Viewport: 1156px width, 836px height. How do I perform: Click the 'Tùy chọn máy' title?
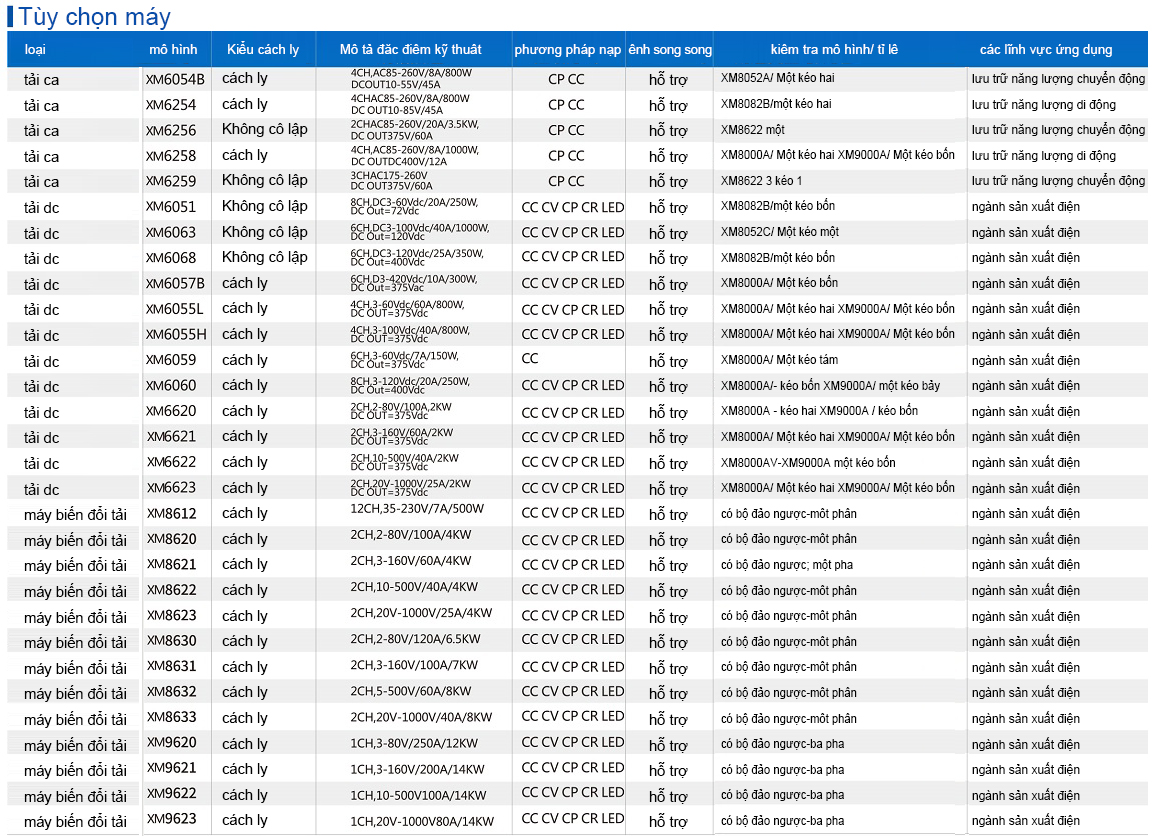coord(94,15)
